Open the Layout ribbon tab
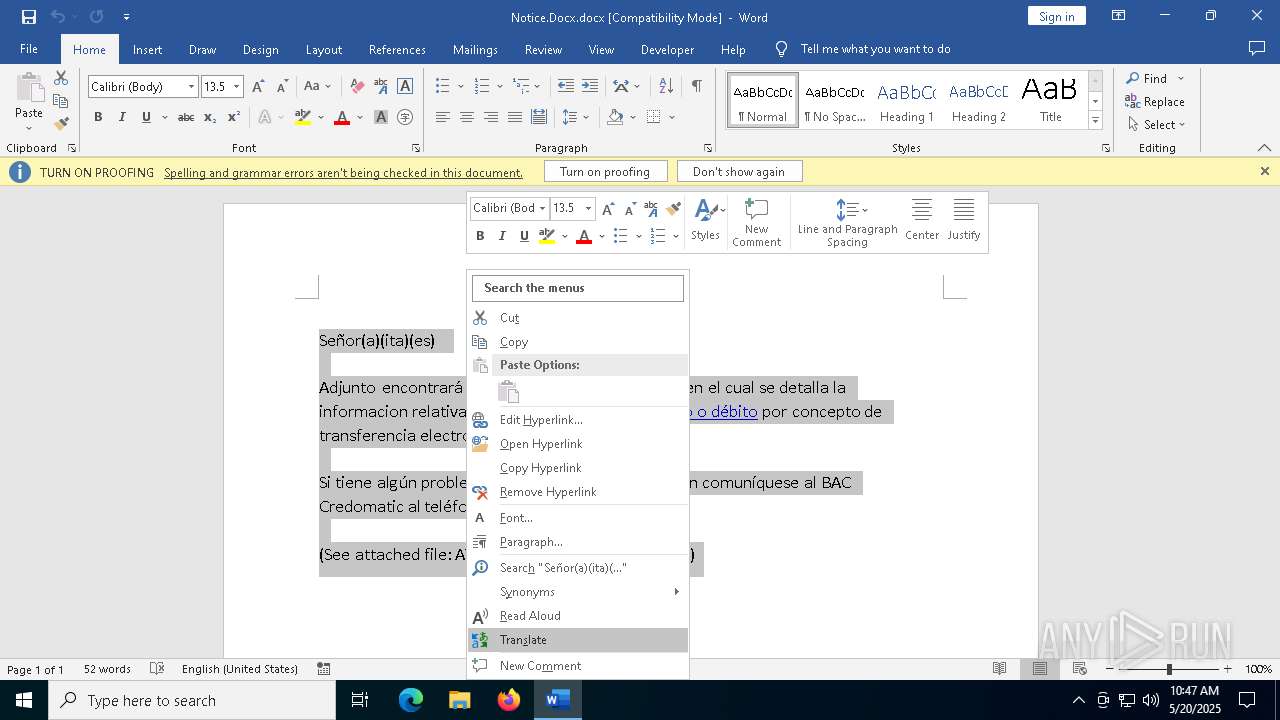The width and height of the screenshot is (1280, 720). [323, 49]
